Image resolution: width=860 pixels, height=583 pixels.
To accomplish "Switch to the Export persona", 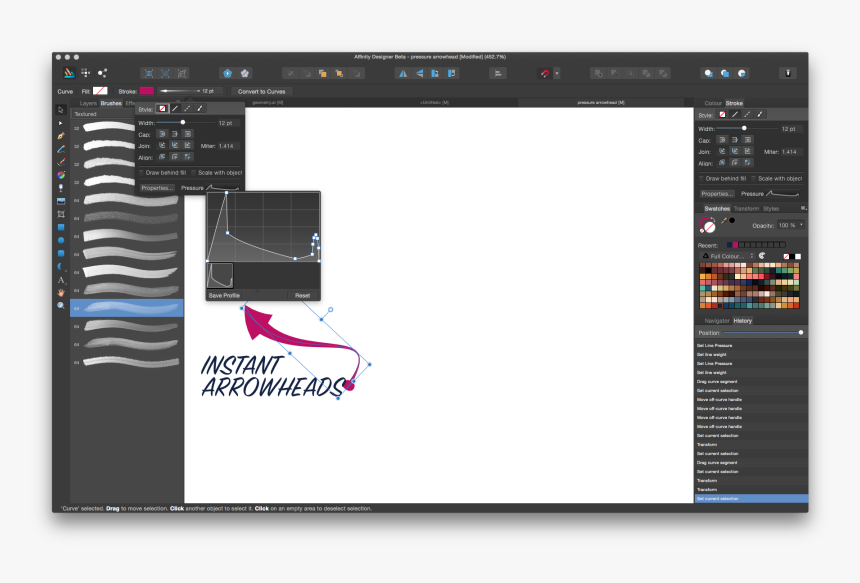I will pyautogui.click(x=103, y=73).
